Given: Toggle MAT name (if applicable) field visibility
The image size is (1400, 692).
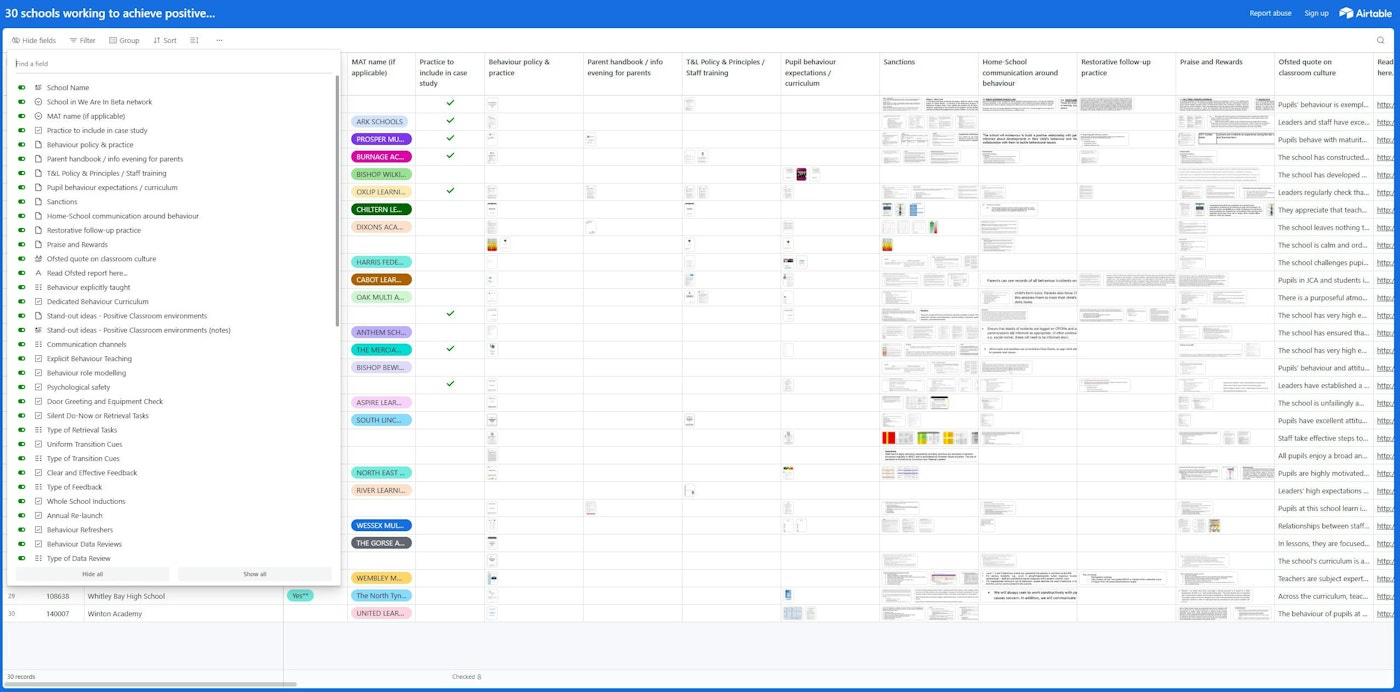Looking at the screenshot, I should tap(22, 116).
